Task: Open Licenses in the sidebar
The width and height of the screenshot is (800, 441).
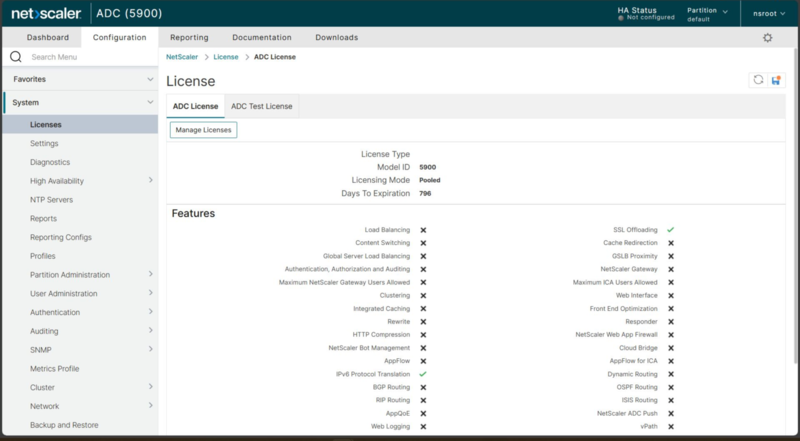Action: pyautogui.click(x=80, y=125)
